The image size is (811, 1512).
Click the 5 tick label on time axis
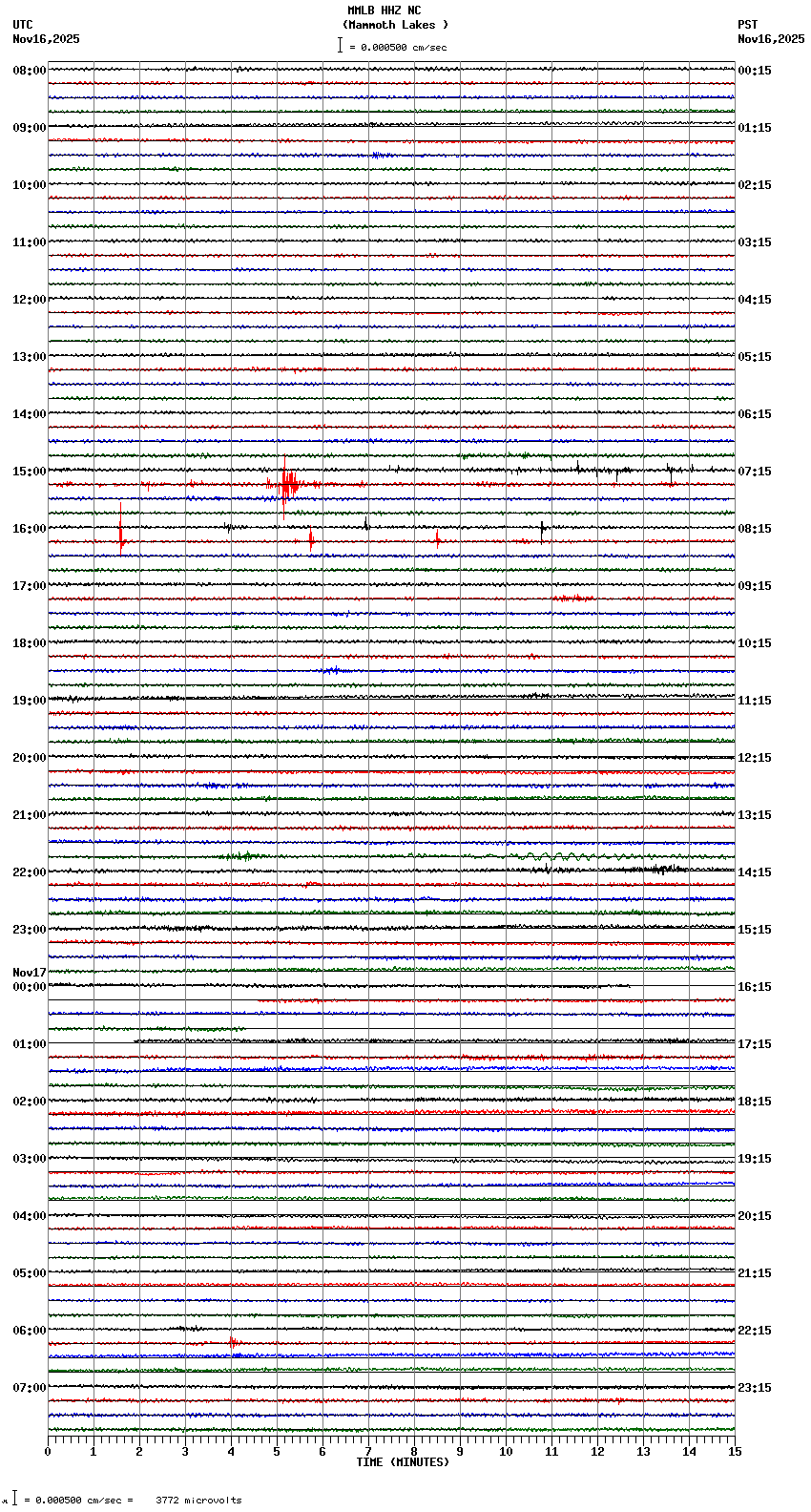[277, 1452]
